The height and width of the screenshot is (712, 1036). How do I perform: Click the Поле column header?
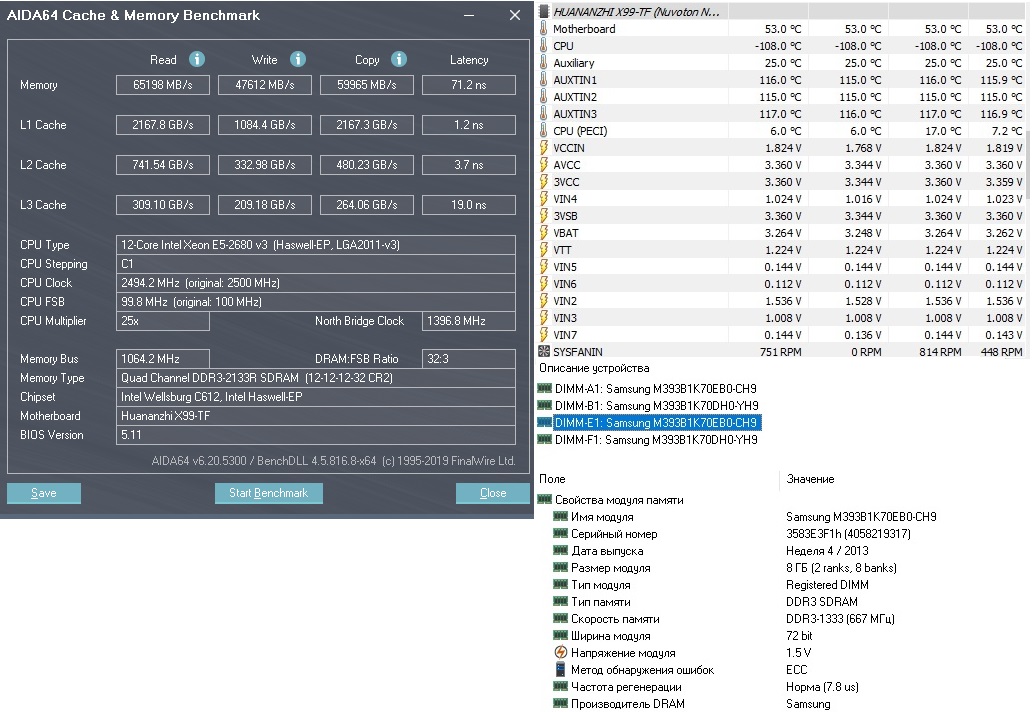pyautogui.click(x=552, y=479)
